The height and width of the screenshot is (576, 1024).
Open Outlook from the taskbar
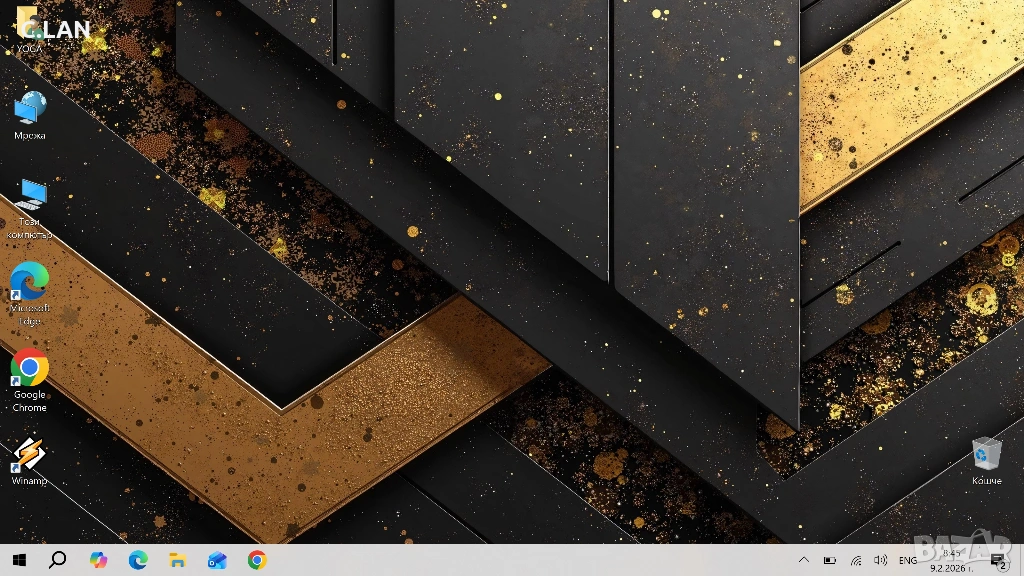click(x=217, y=560)
